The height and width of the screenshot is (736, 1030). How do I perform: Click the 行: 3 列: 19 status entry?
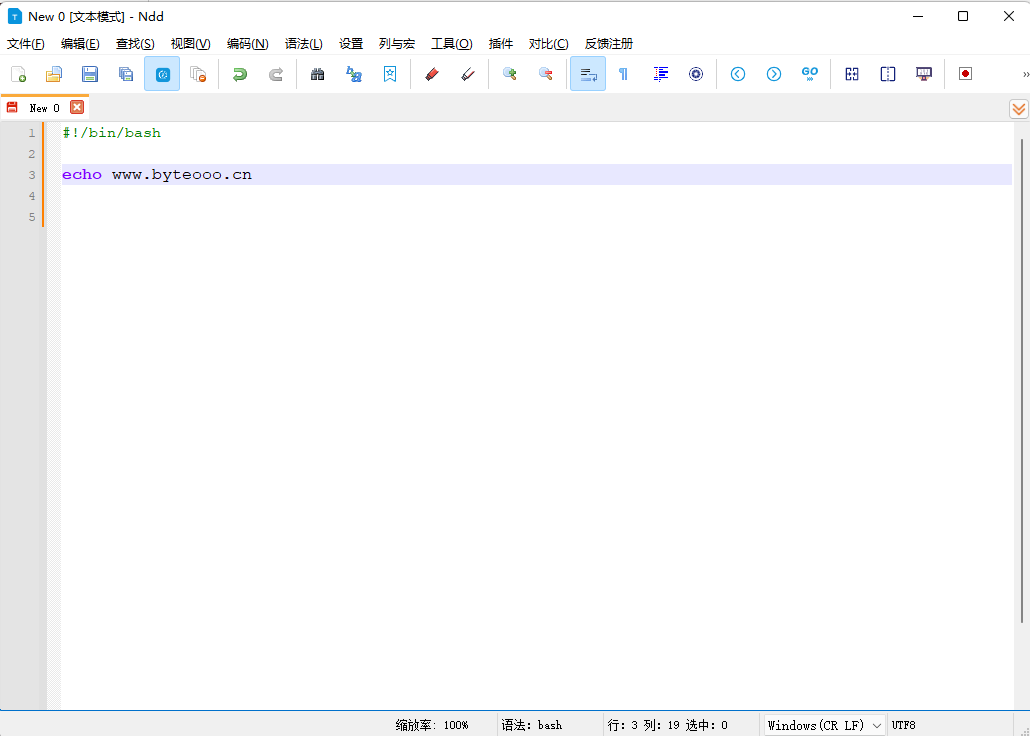[667, 725]
